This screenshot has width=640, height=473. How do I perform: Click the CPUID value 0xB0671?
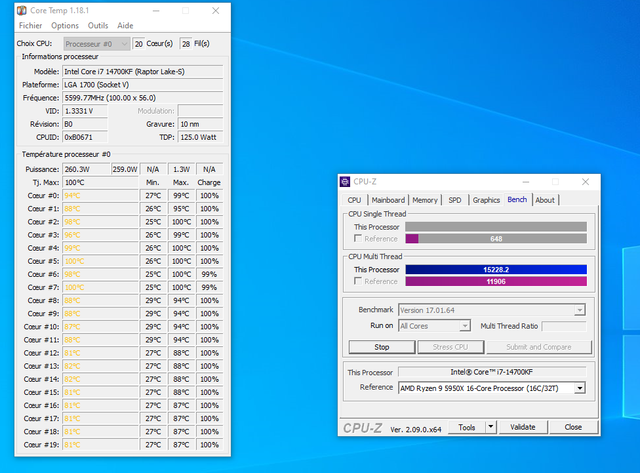click(x=85, y=137)
